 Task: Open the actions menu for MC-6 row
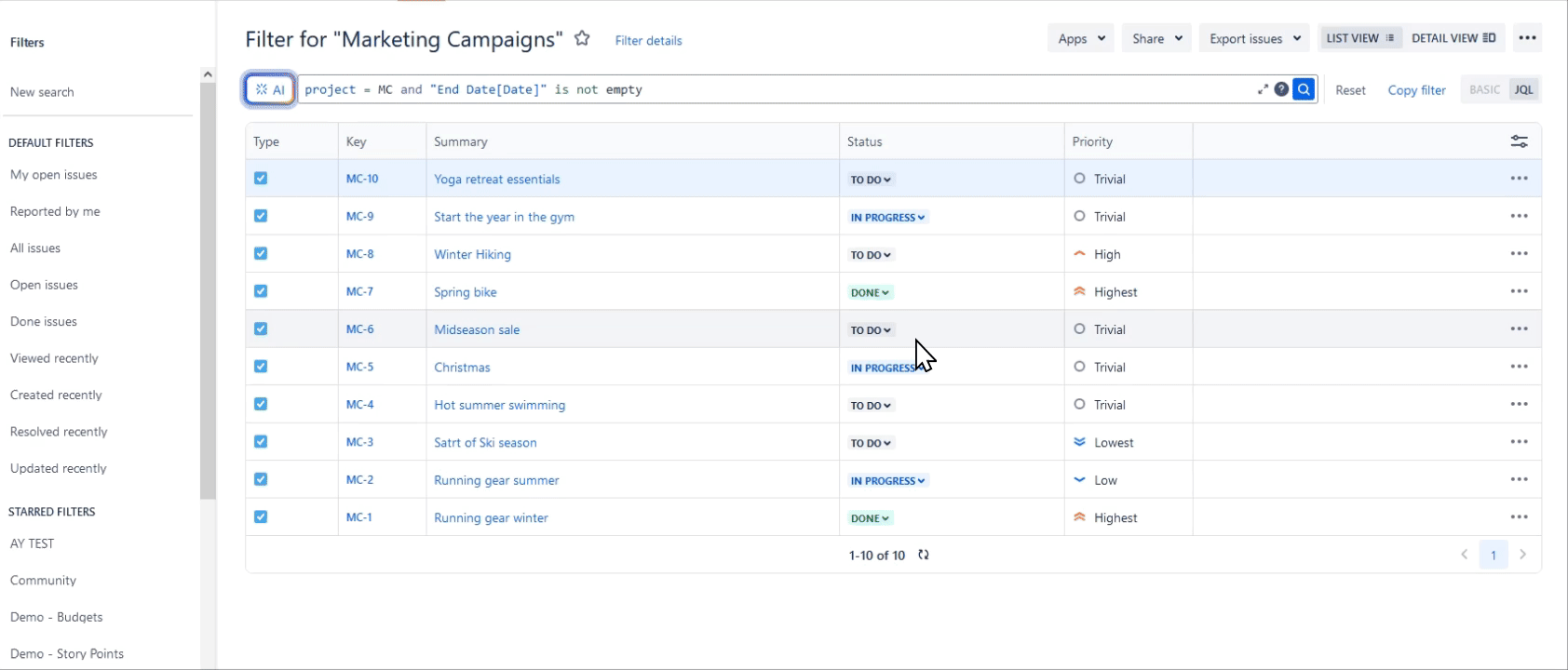(x=1519, y=329)
